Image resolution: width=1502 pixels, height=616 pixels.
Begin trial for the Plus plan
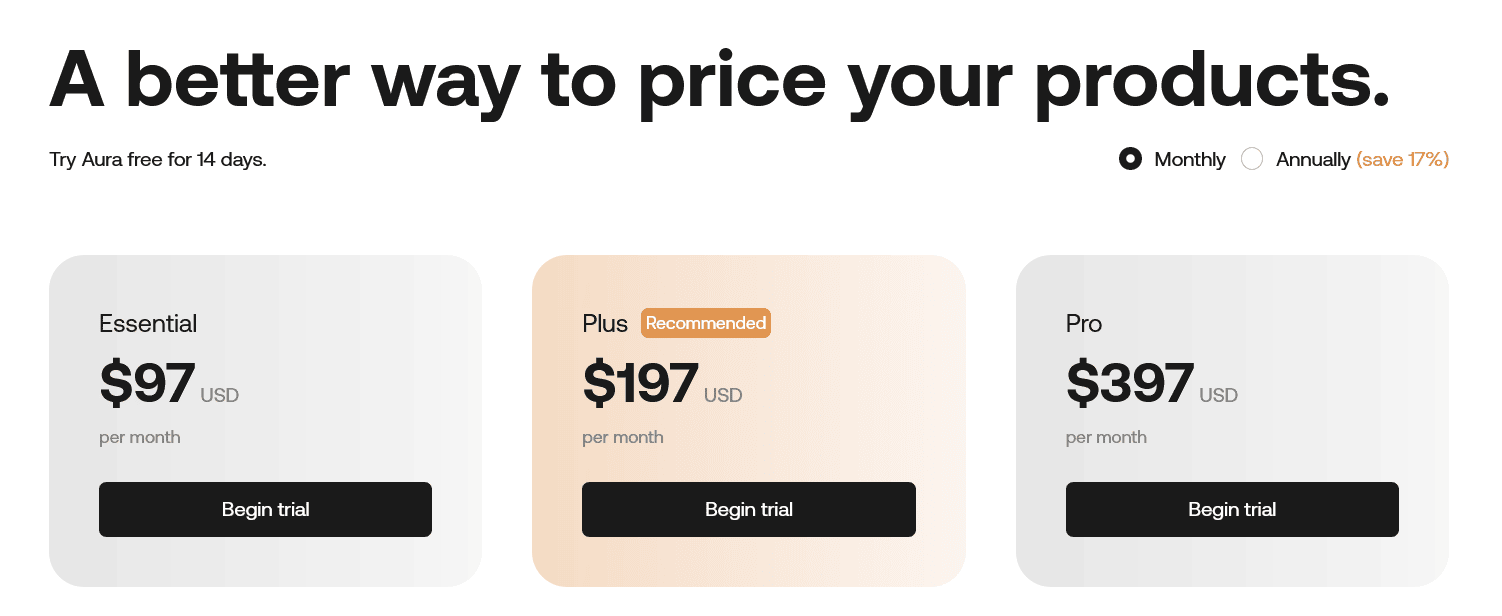click(748, 509)
